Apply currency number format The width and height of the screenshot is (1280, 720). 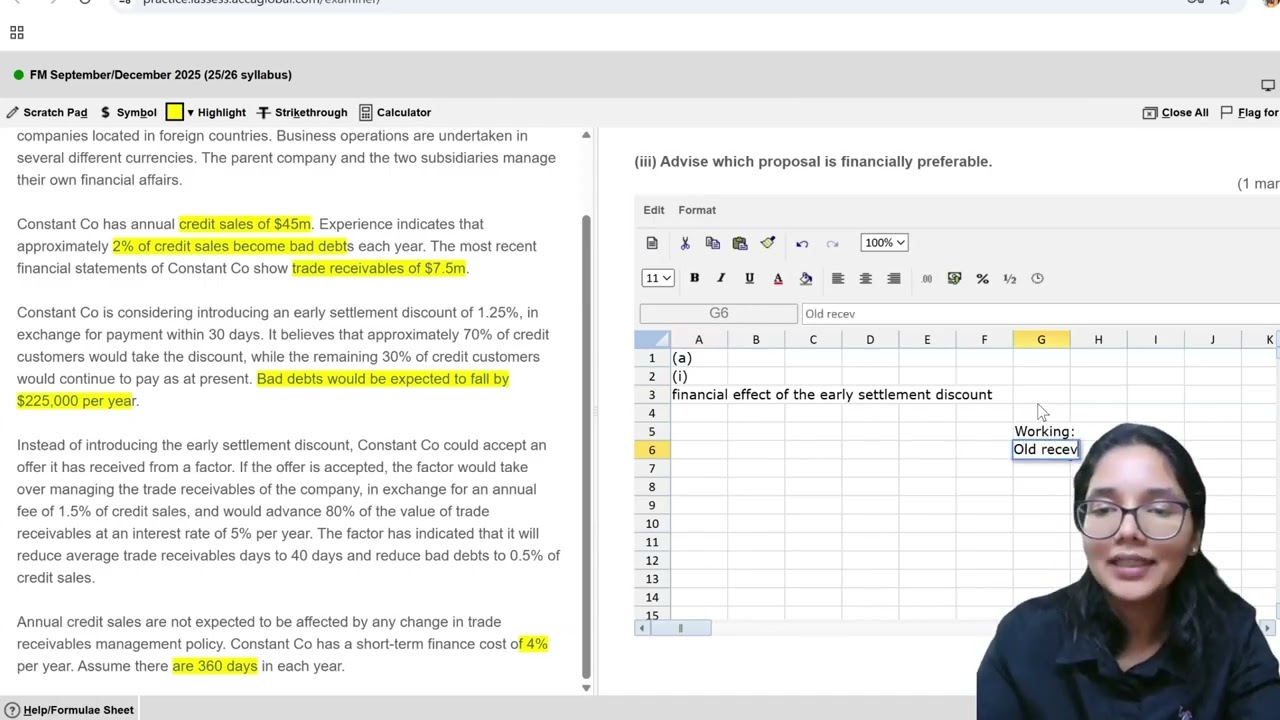coord(954,278)
